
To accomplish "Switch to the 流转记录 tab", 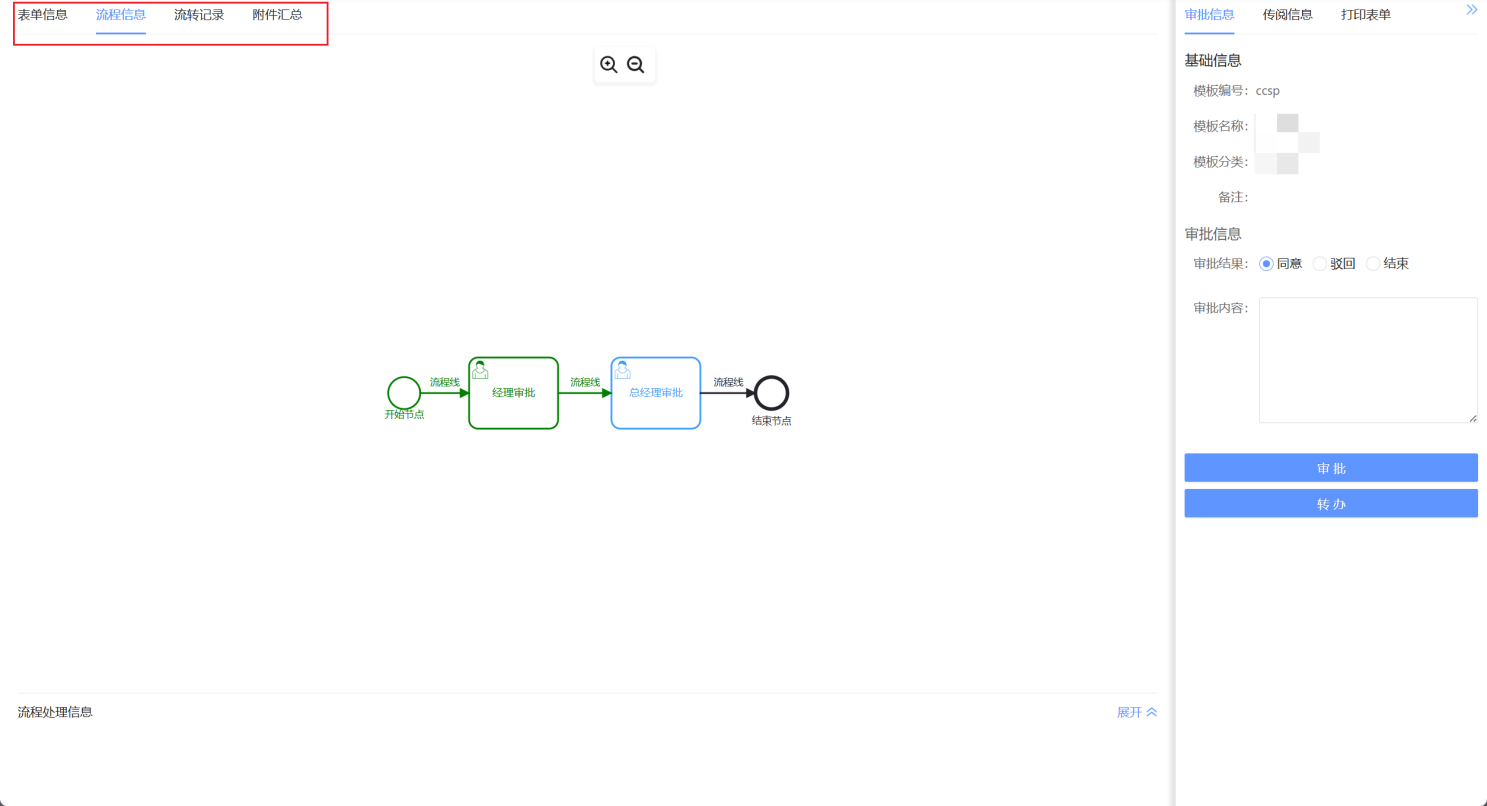I will click(199, 14).
